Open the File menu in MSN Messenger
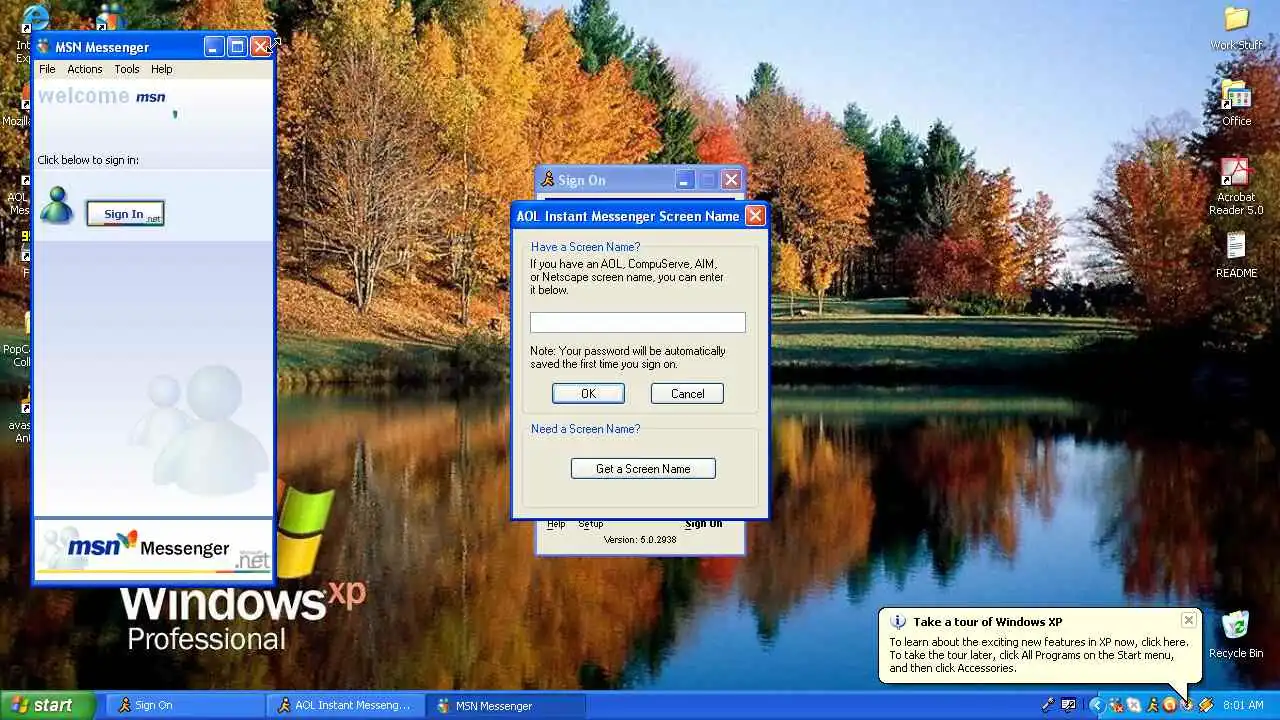1280x720 pixels. [47, 69]
